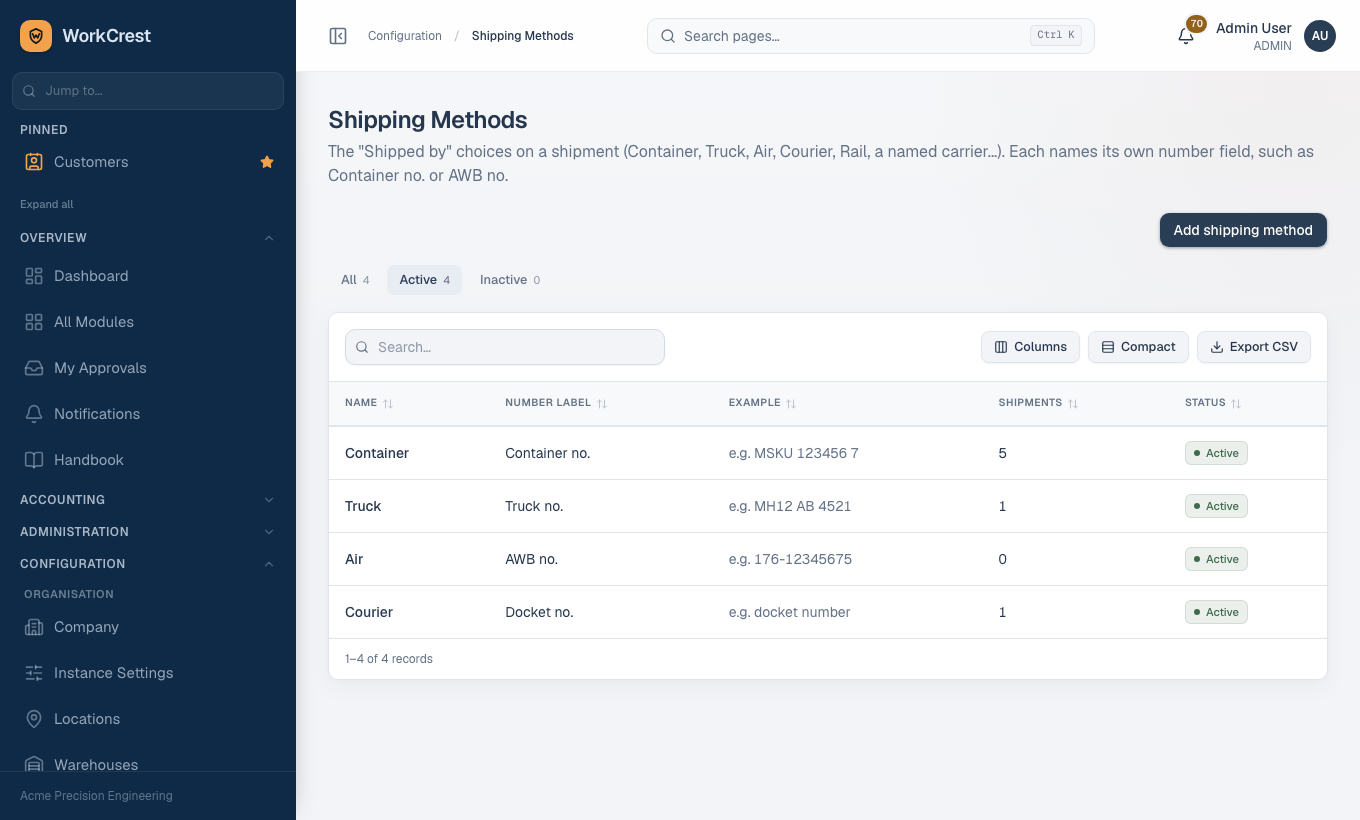Sort by Shipments column arrows
Screen dimensions: 1360x820
1073,403
